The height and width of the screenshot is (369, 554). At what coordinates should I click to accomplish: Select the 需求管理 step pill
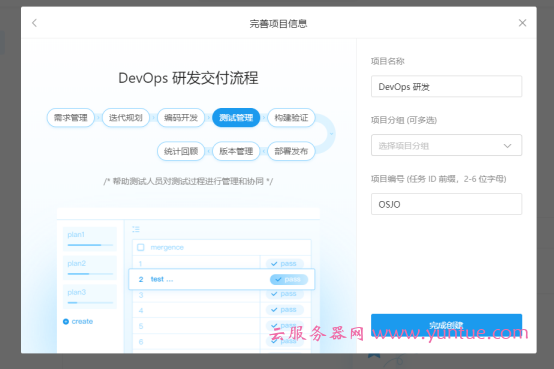coord(71,118)
